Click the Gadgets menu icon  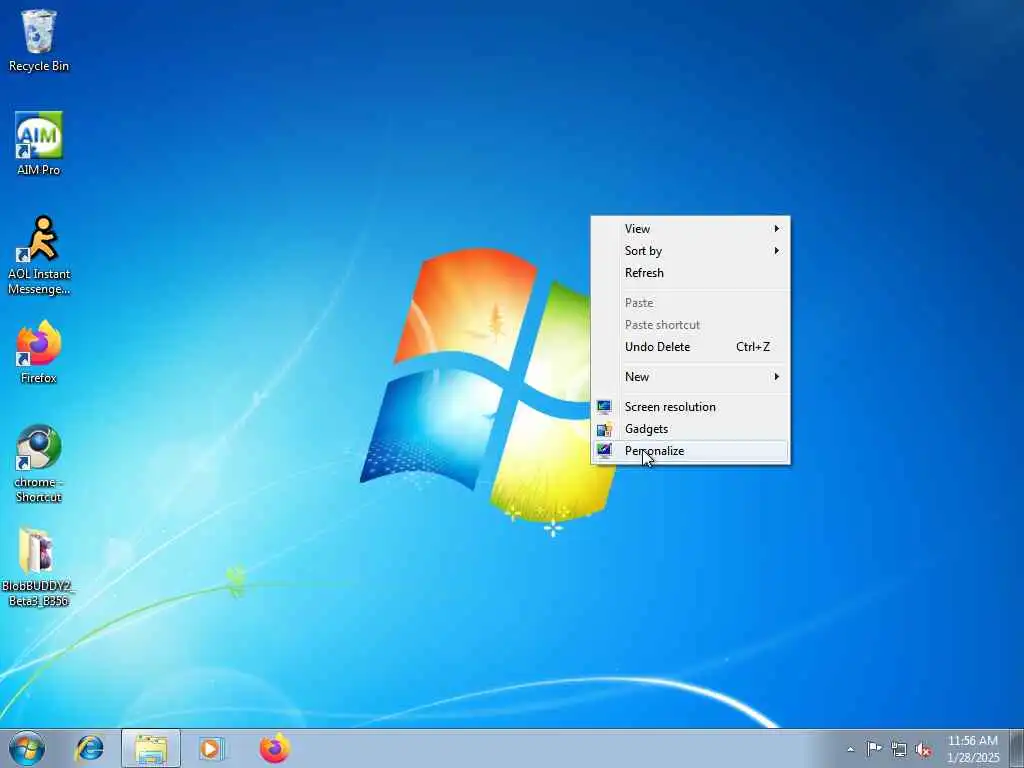(604, 429)
